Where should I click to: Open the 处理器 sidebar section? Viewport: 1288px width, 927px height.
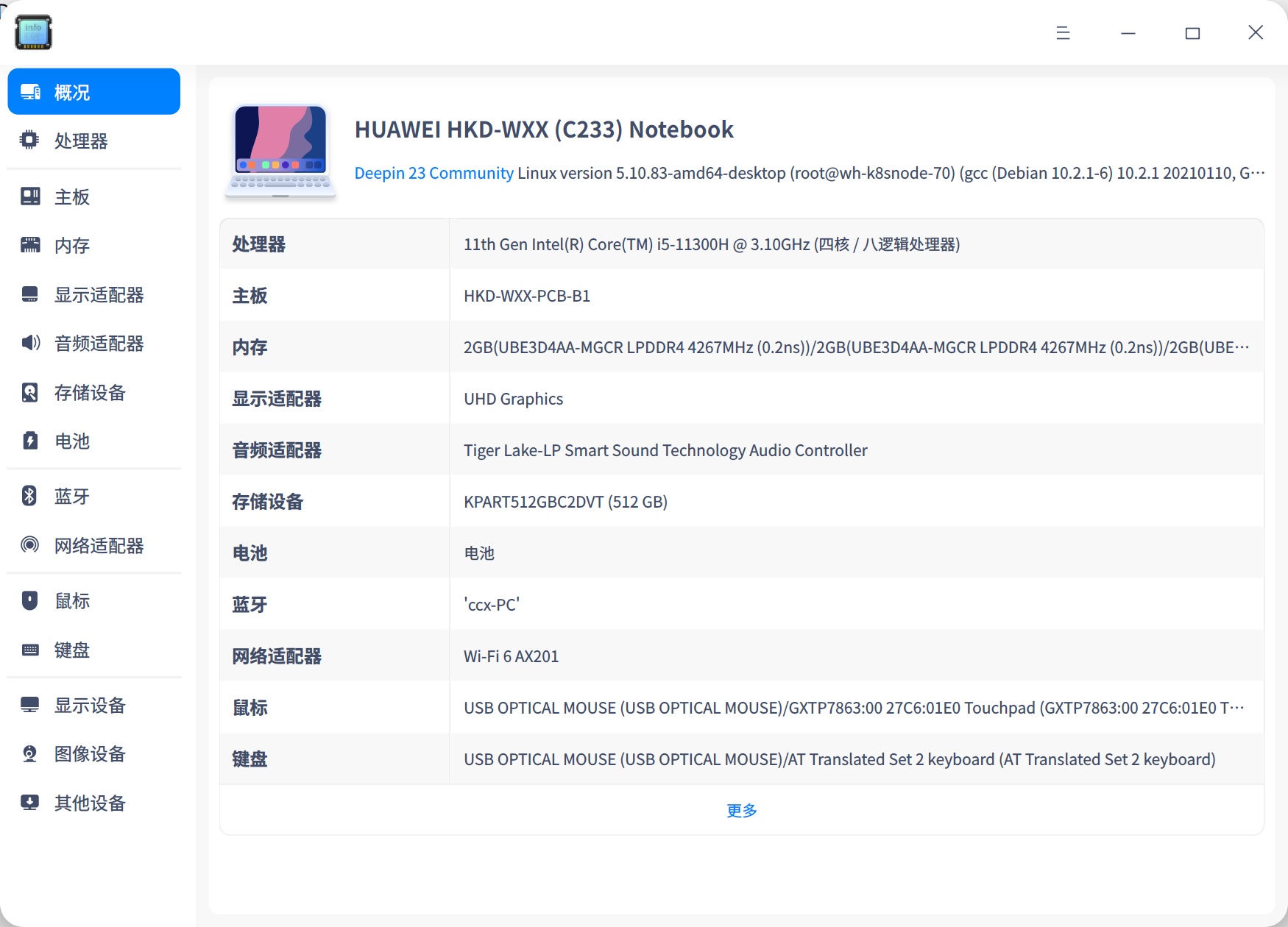pos(94,141)
